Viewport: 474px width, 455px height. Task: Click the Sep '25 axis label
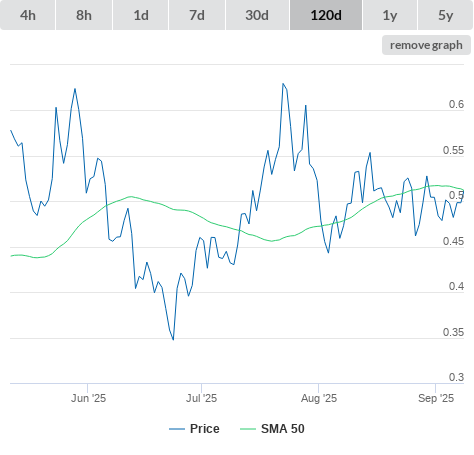[436, 398]
